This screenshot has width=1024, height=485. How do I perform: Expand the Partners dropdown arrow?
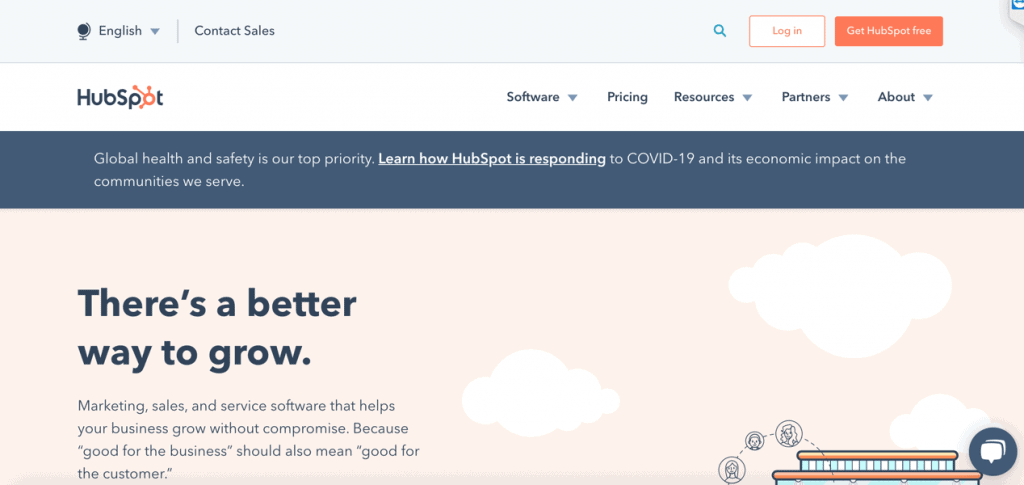[843, 98]
